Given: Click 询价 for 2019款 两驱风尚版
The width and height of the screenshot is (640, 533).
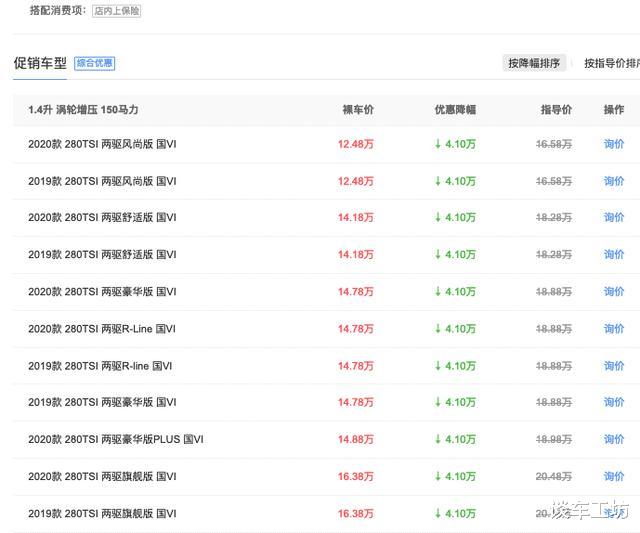Looking at the screenshot, I should (x=614, y=181).
